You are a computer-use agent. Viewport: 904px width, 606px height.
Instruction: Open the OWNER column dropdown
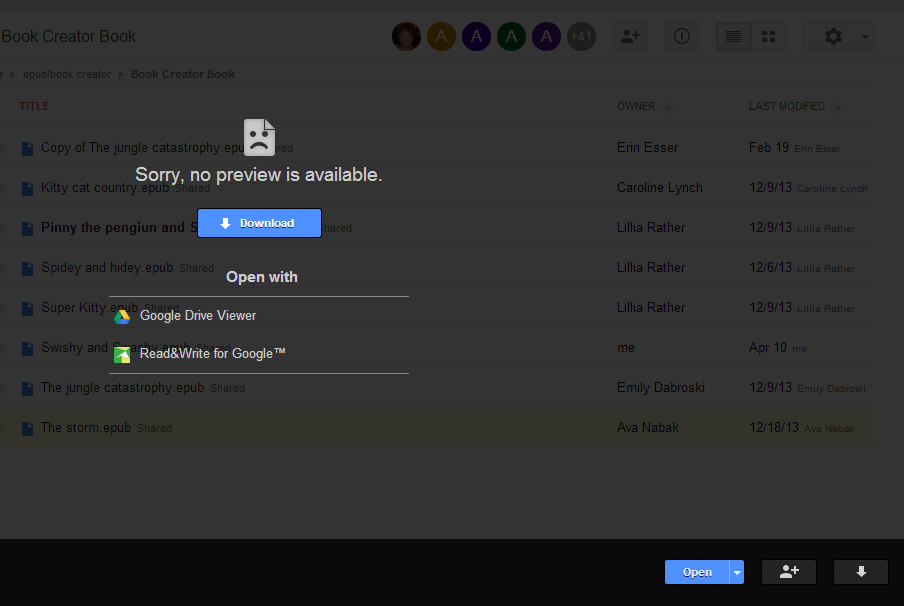pyautogui.click(x=667, y=108)
